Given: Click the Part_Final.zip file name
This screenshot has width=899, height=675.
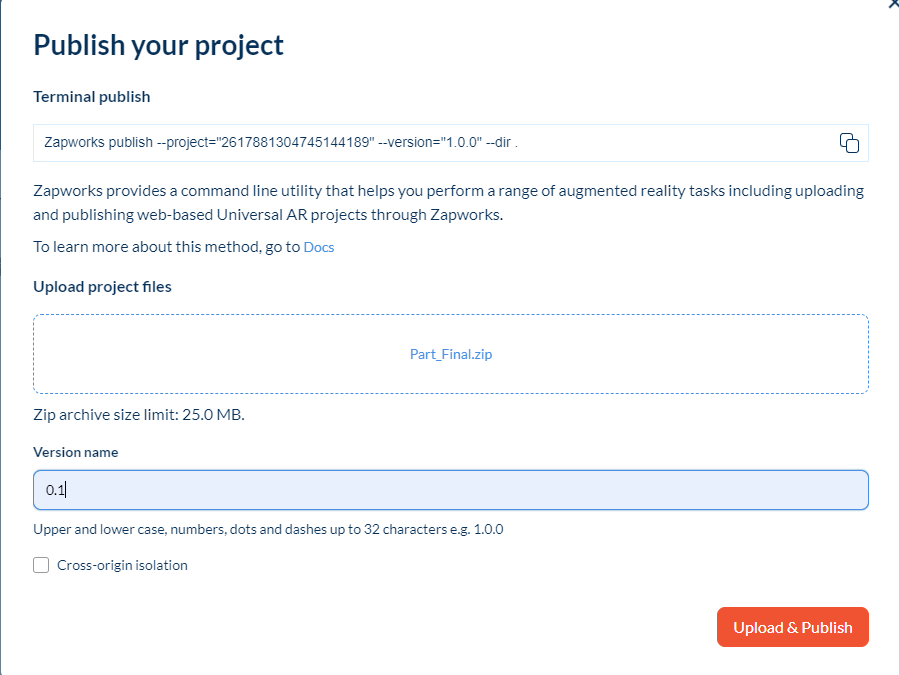Looking at the screenshot, I should 451,354.
